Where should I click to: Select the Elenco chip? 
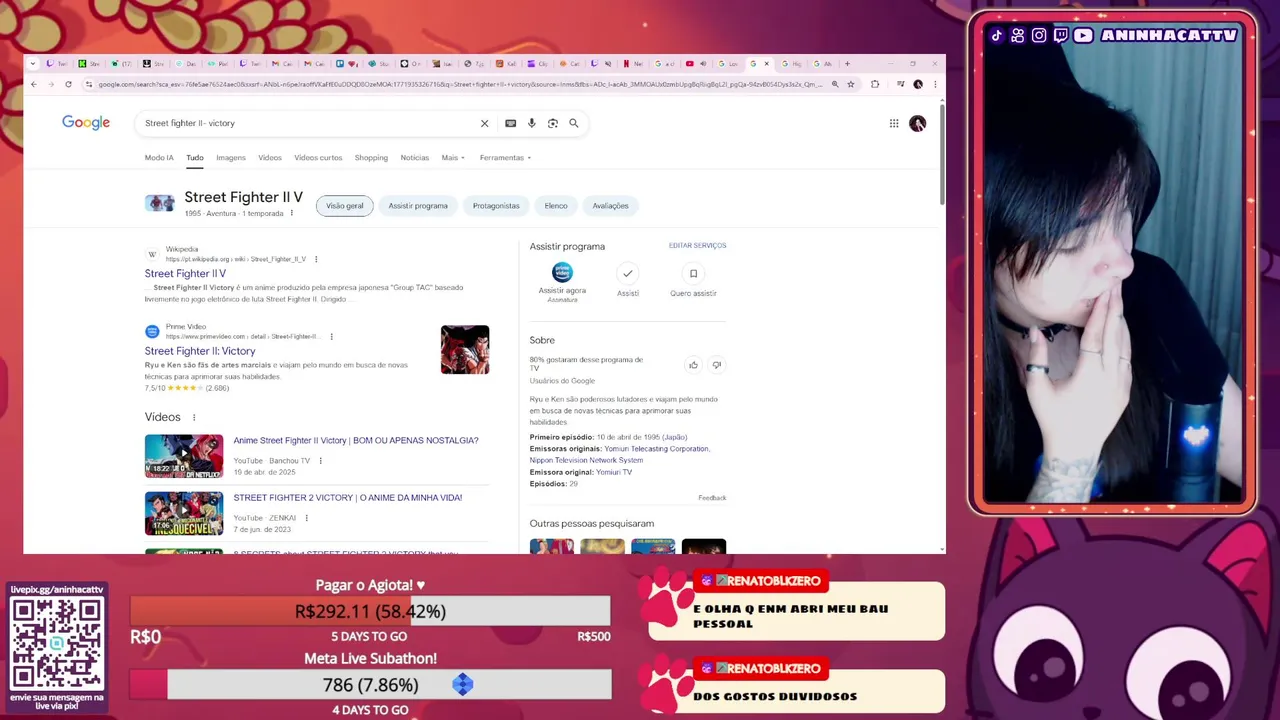556,205
